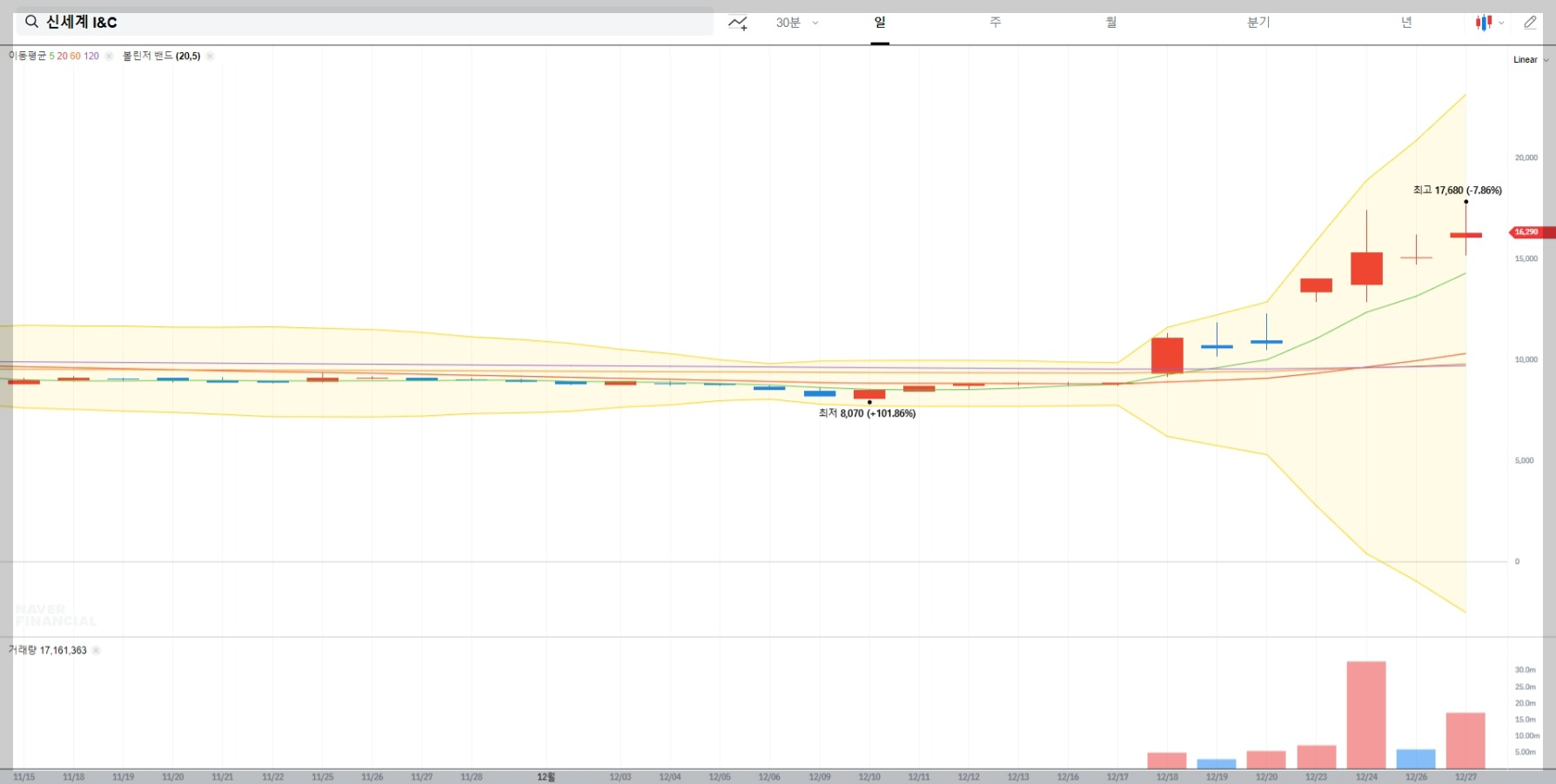Open the add indicator chart icon

click(738, 23)
